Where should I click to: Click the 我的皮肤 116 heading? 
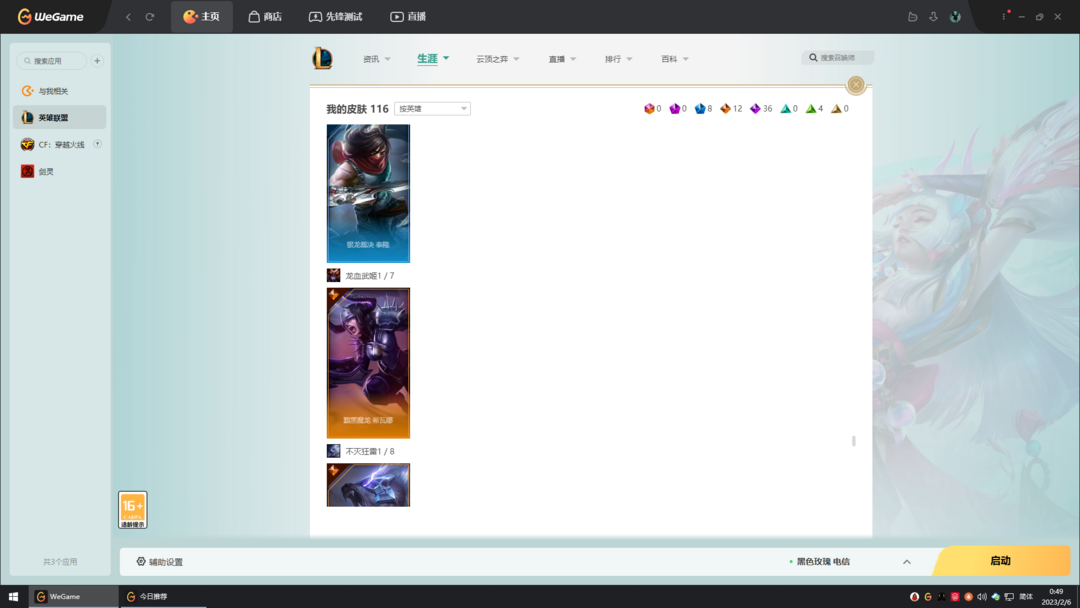tap(357, 109)
